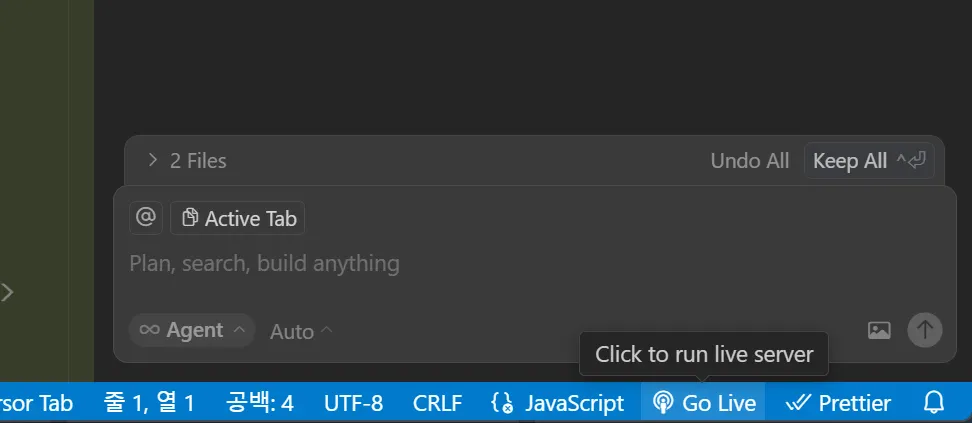This screenshot has height=423, width=972.
Task: Click the image attachment icon
Action: coord(879,330)
